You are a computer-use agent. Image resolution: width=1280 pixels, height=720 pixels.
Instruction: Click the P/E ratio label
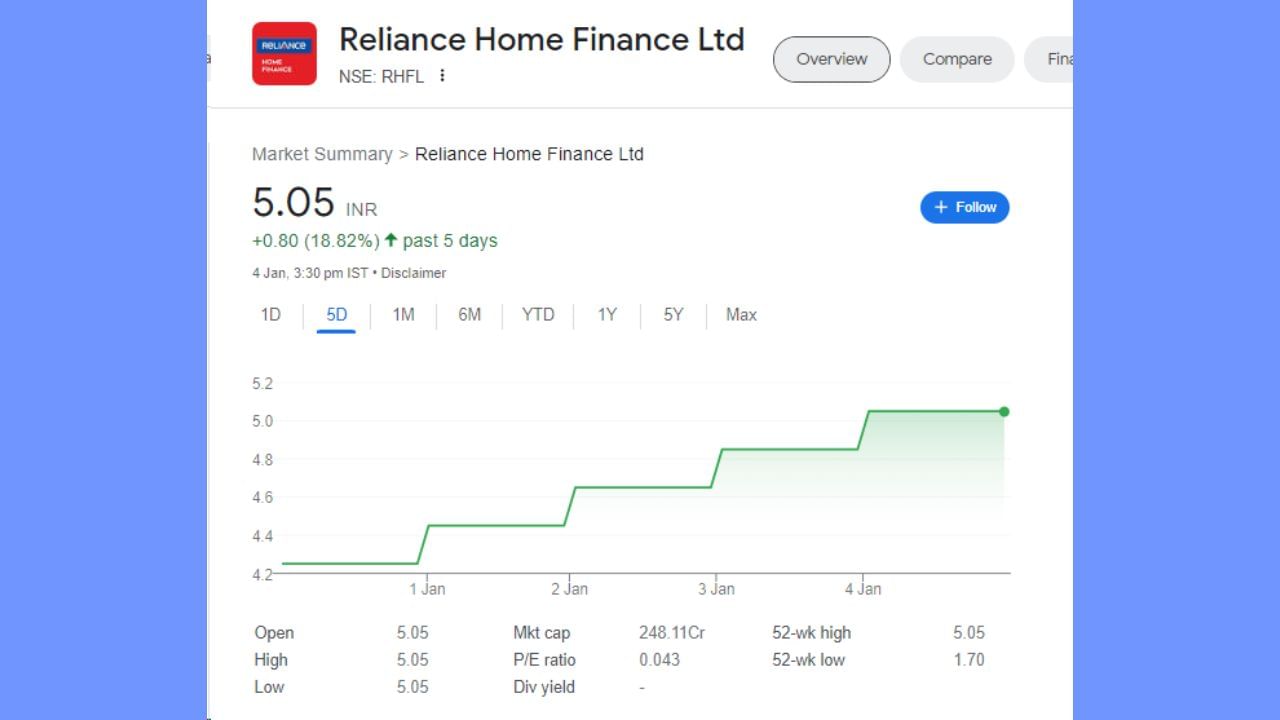pyautogui.click(x=544, y=660)
